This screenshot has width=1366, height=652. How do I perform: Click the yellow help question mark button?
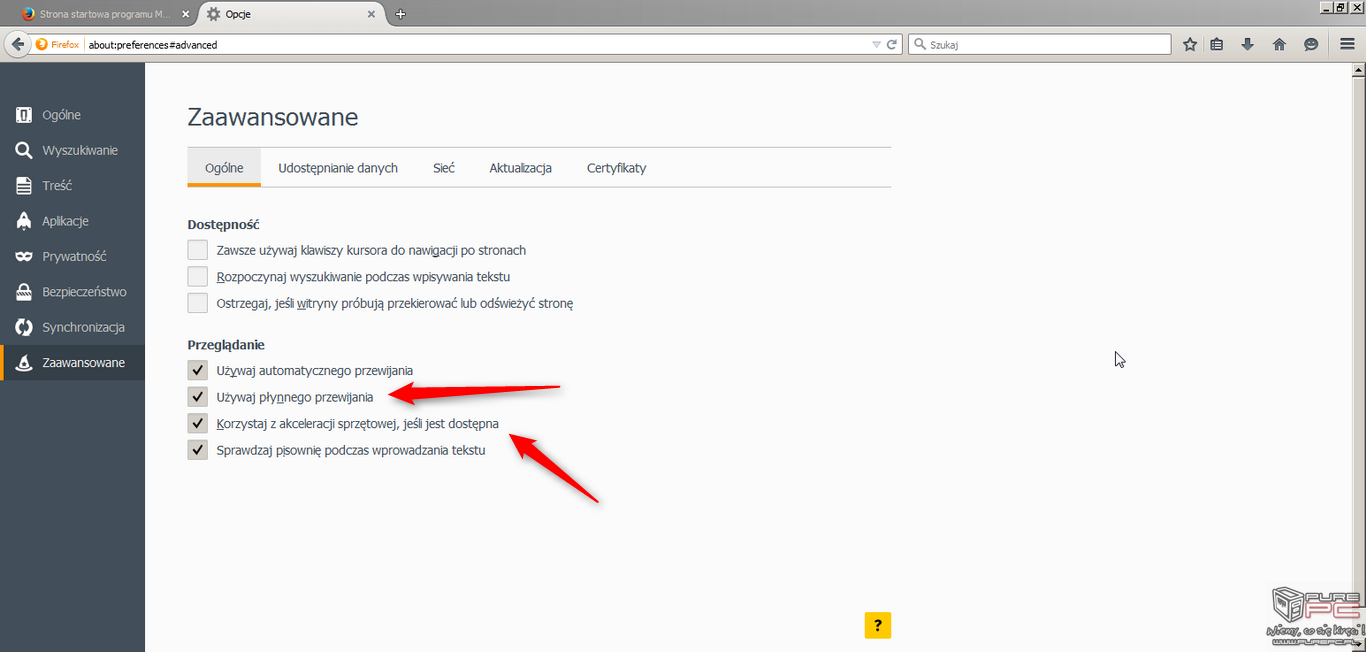click(x=877, y=625)
